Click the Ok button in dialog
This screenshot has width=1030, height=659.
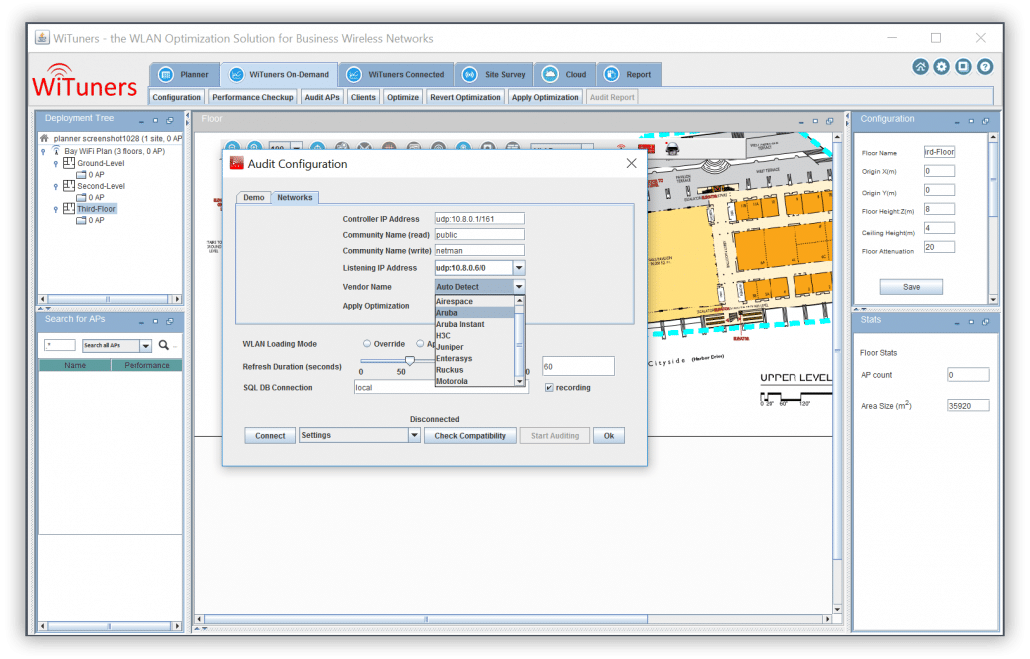tap(609, 436)
